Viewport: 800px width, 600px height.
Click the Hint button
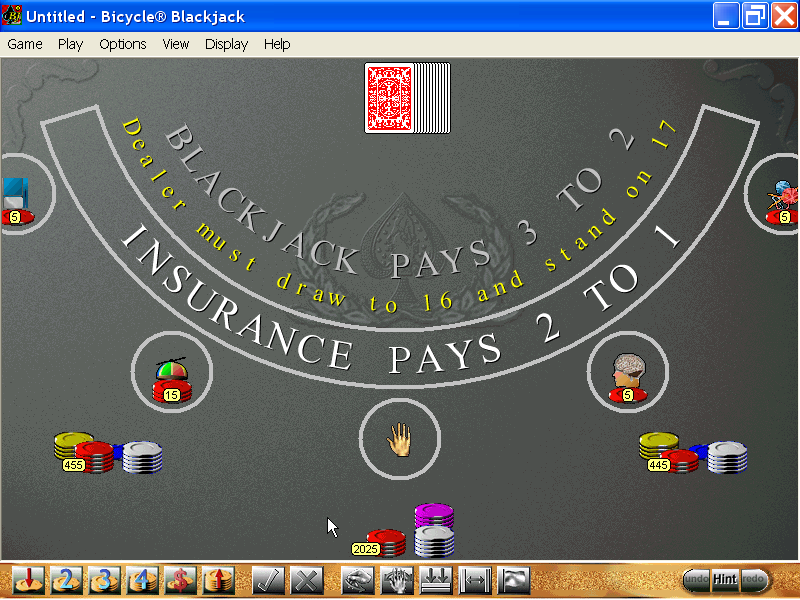click(x=725, y=580)
